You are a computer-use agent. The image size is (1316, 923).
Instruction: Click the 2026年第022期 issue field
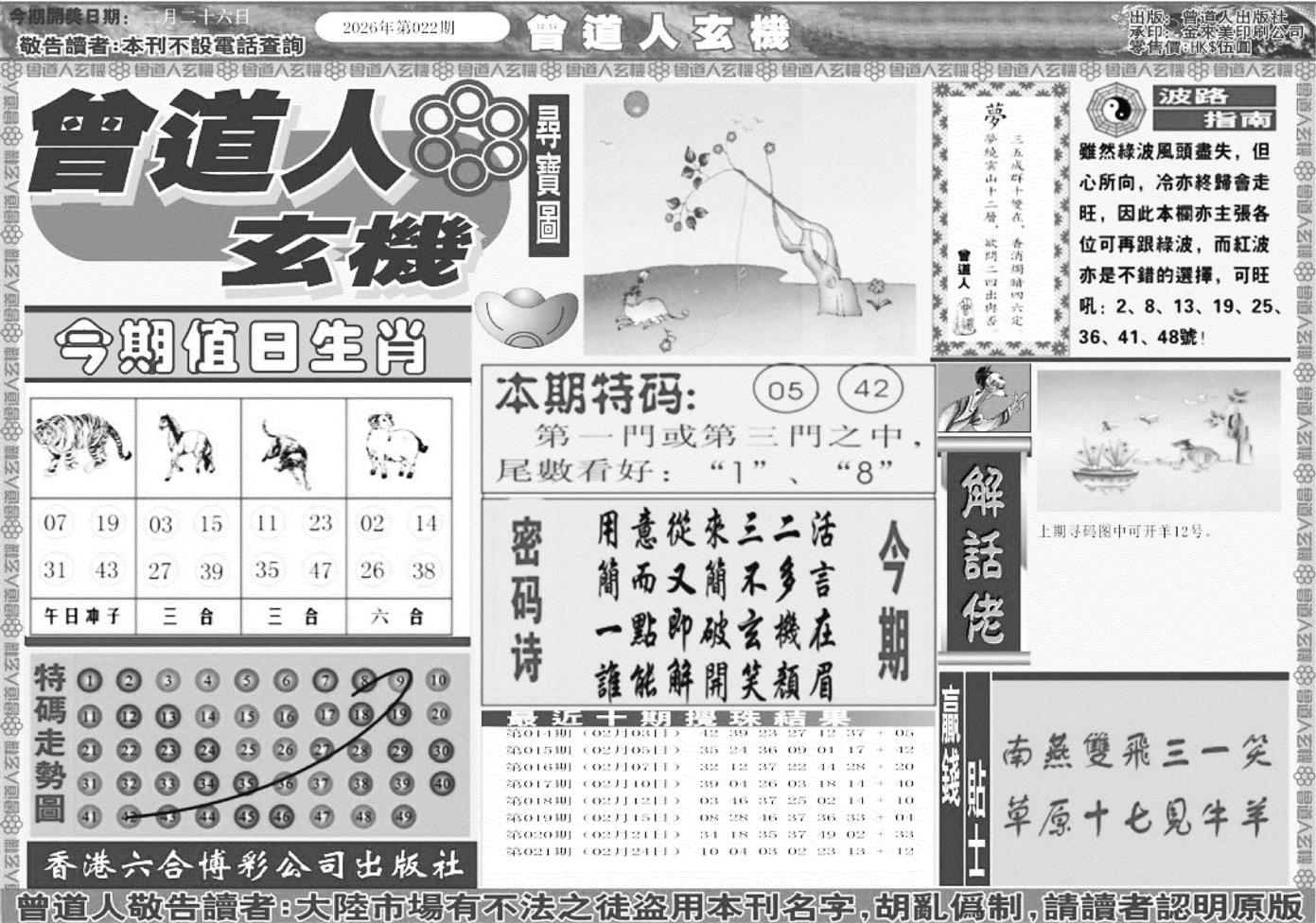coord(412,27)
